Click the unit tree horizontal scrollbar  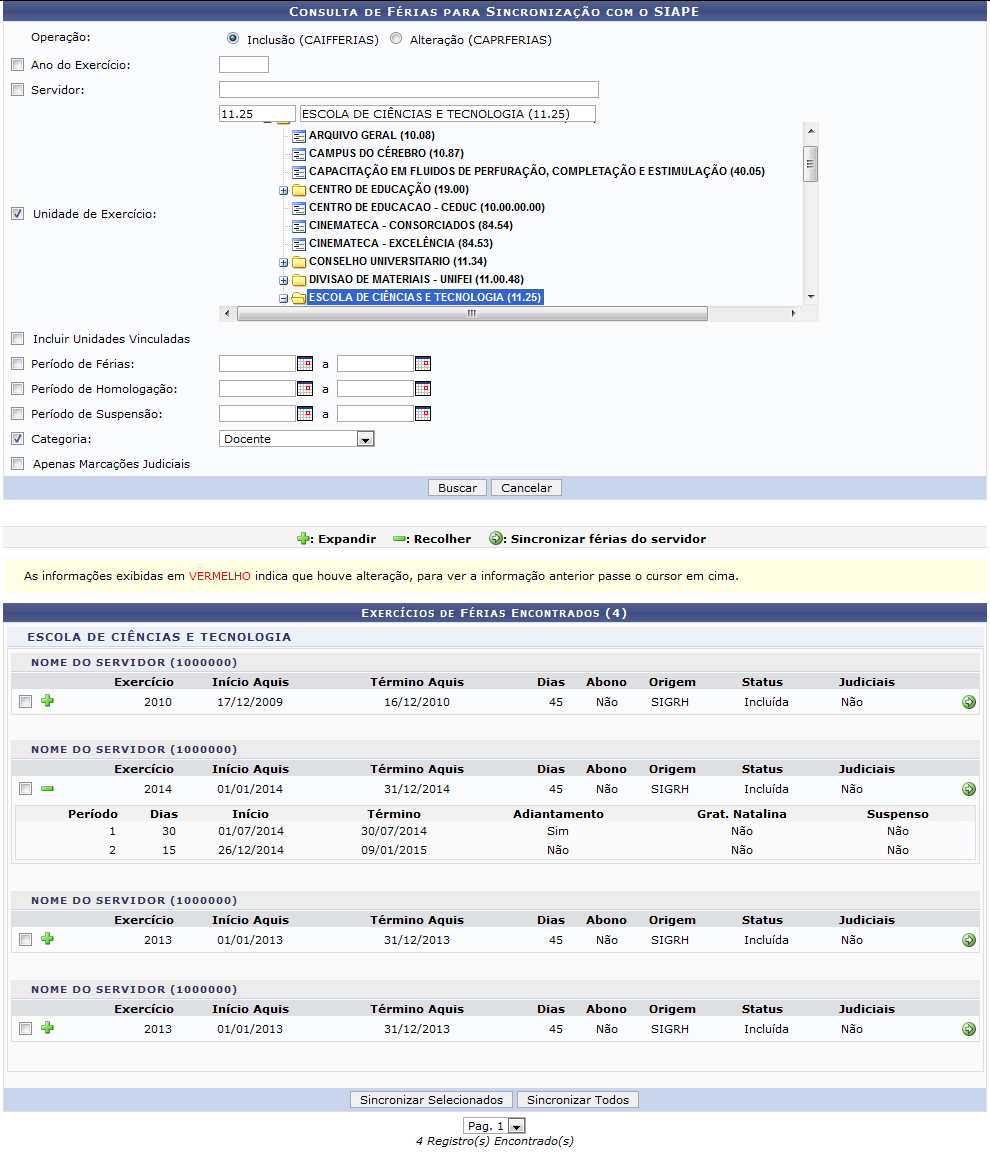coord(470,313)
